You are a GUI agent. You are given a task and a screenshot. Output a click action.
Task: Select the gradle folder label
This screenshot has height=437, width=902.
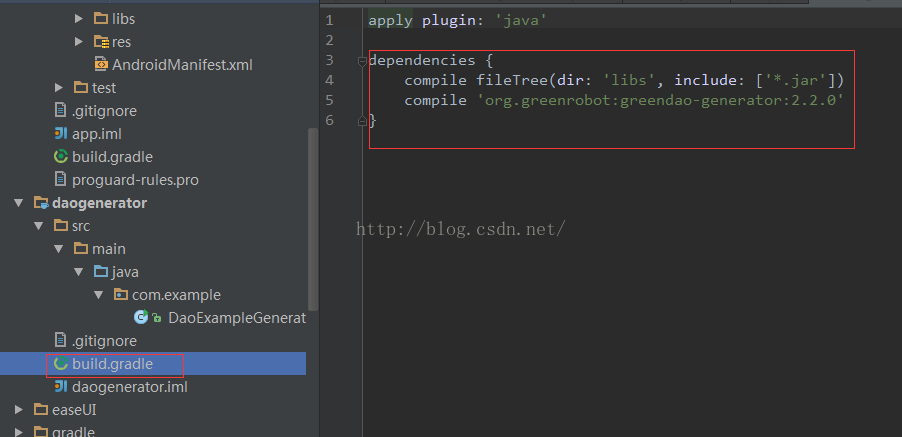[73, 432]
